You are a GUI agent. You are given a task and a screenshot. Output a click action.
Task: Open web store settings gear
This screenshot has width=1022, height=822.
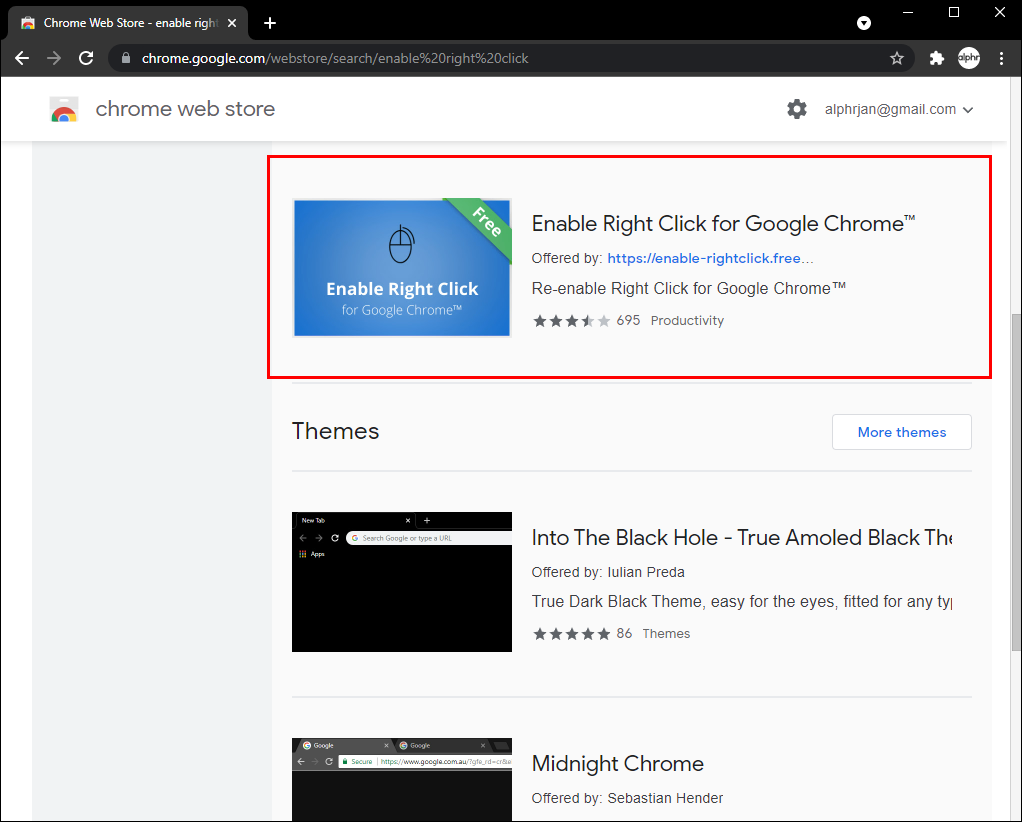pos(796,109)
